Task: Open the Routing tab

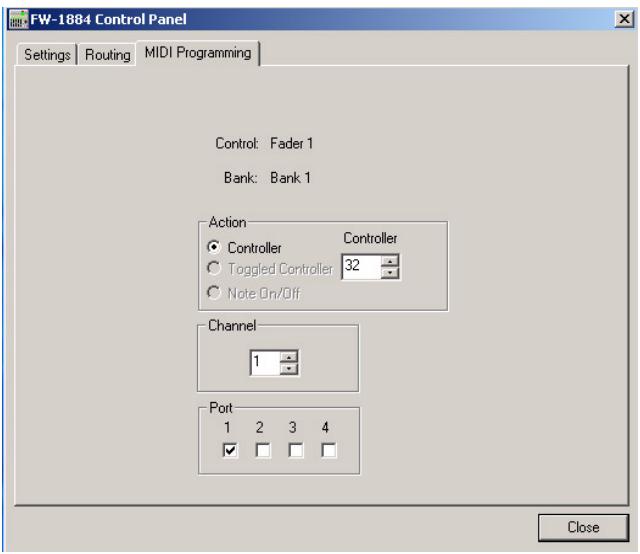Action: 107,55
